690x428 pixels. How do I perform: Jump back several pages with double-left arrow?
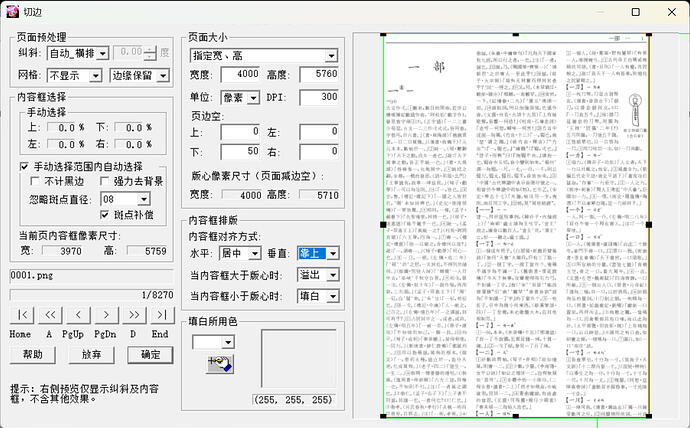click(x=50, y=315)
